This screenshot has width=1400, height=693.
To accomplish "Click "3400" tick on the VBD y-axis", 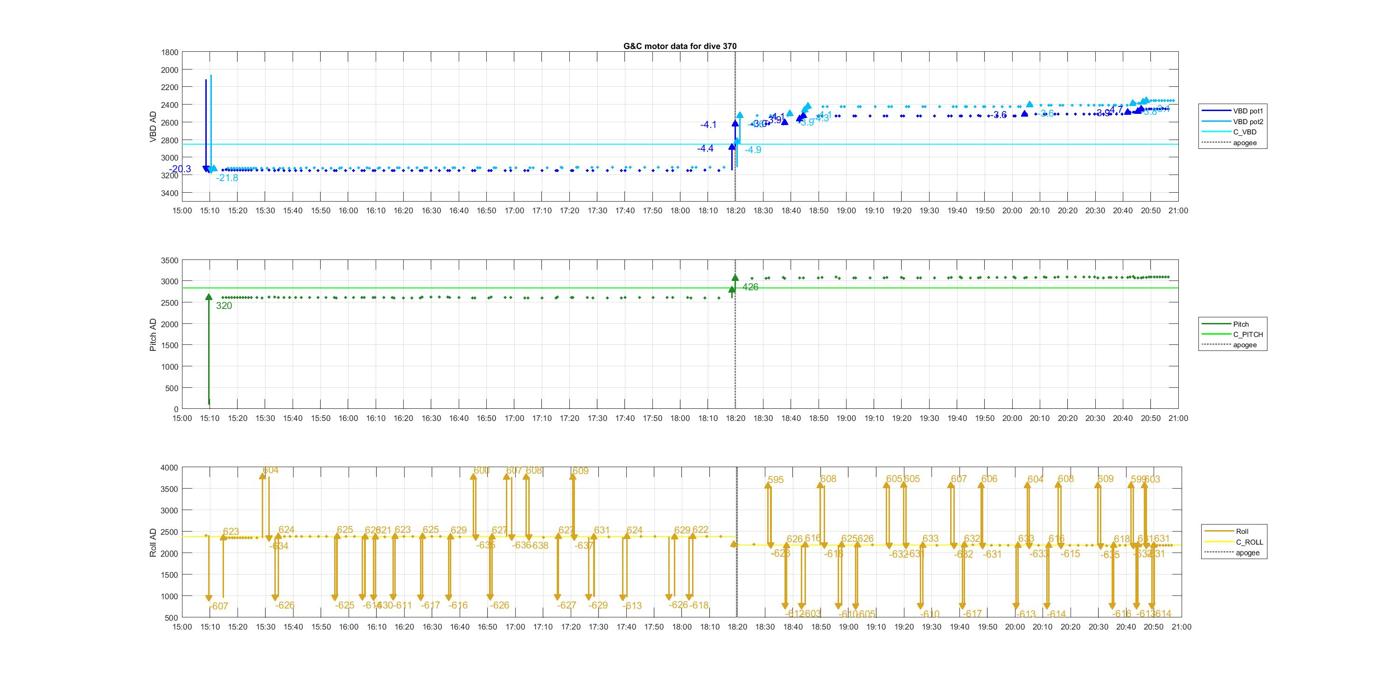I will pyautogui.click(x=170, y=193).
